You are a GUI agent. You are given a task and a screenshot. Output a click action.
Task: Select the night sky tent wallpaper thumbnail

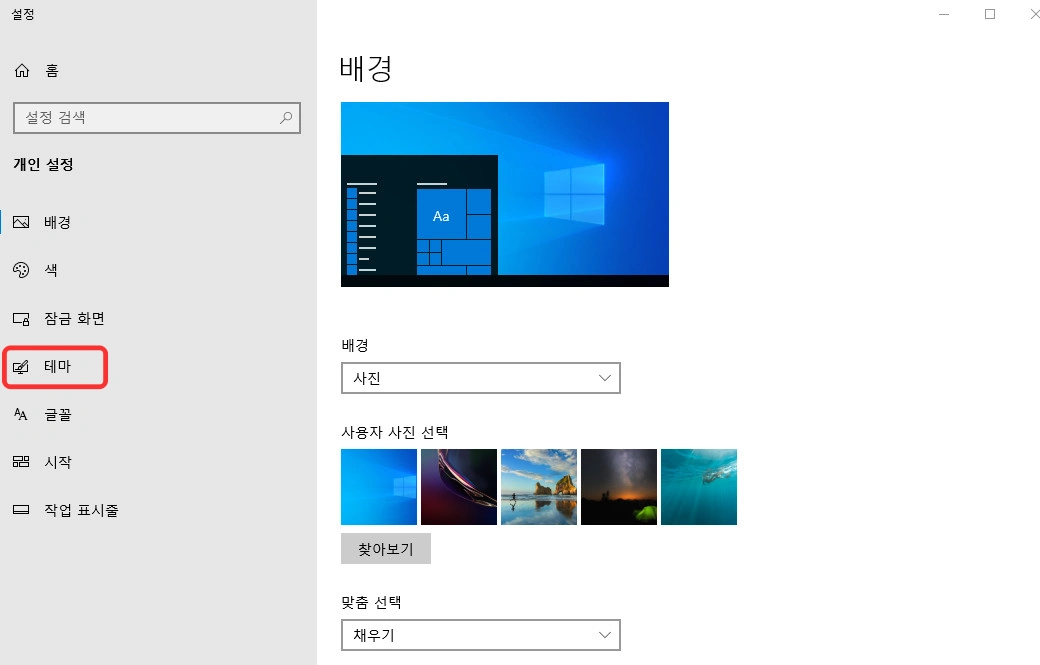click(619, 487)
